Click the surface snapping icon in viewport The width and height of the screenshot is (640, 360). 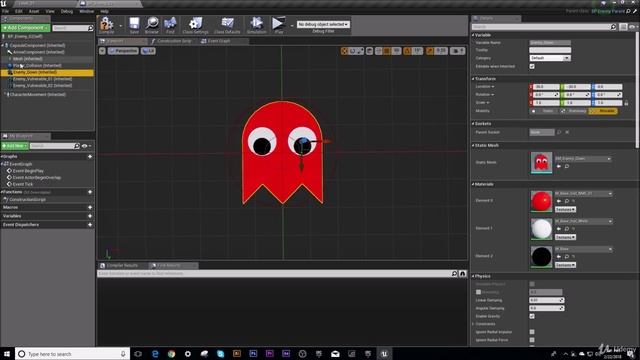[378, 51]
